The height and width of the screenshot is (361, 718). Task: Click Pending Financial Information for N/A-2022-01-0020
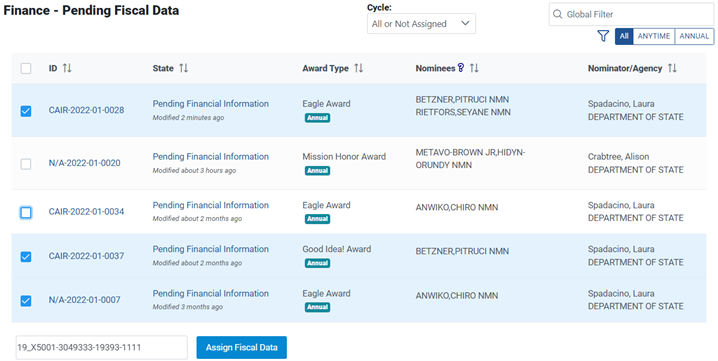[x=211, y=156]
